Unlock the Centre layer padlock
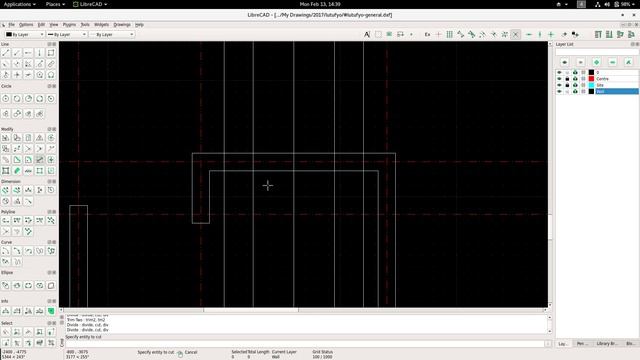The image size is (640, 360). point(567,79)
